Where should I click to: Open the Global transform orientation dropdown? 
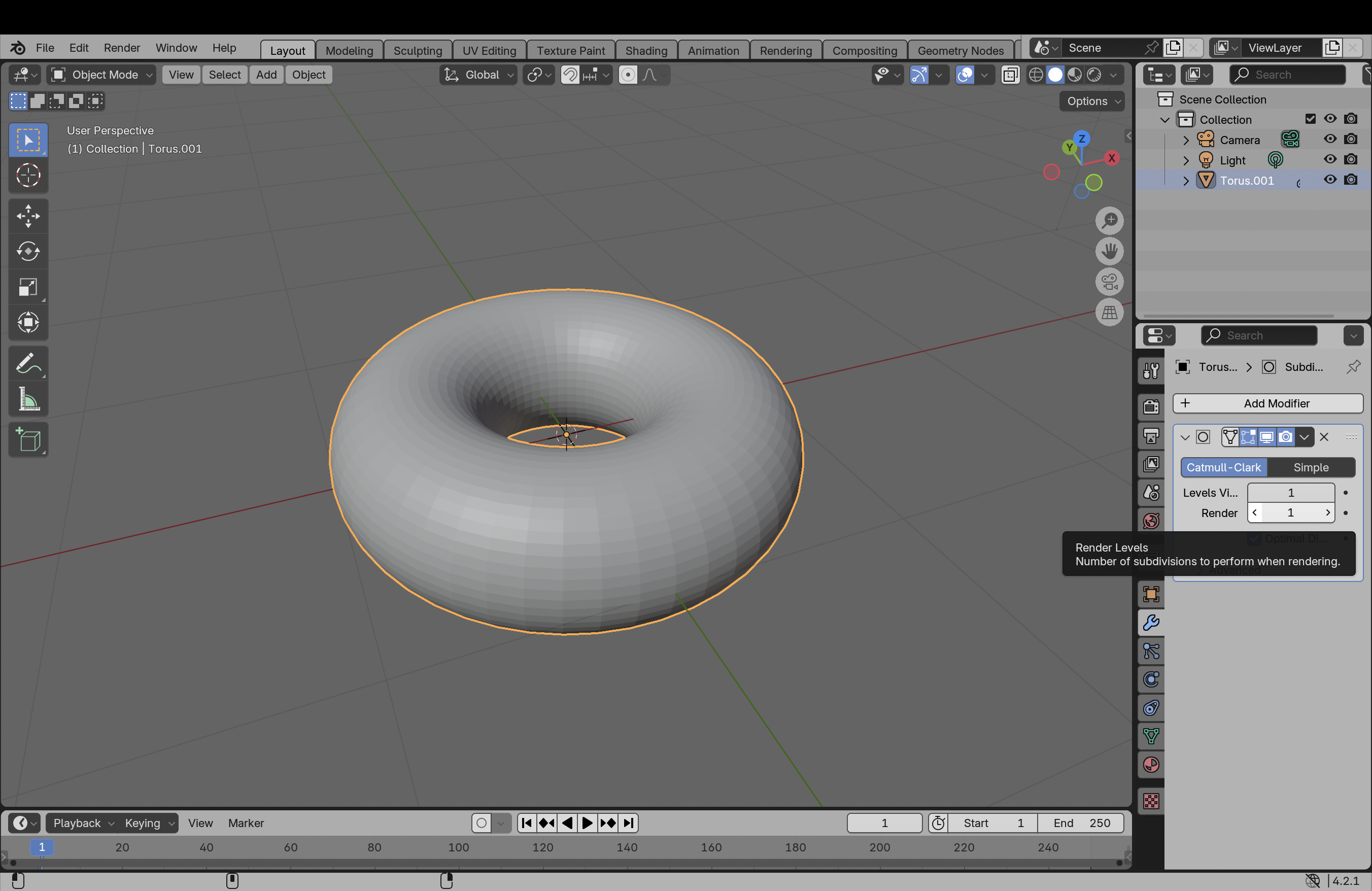pos(478,75)
